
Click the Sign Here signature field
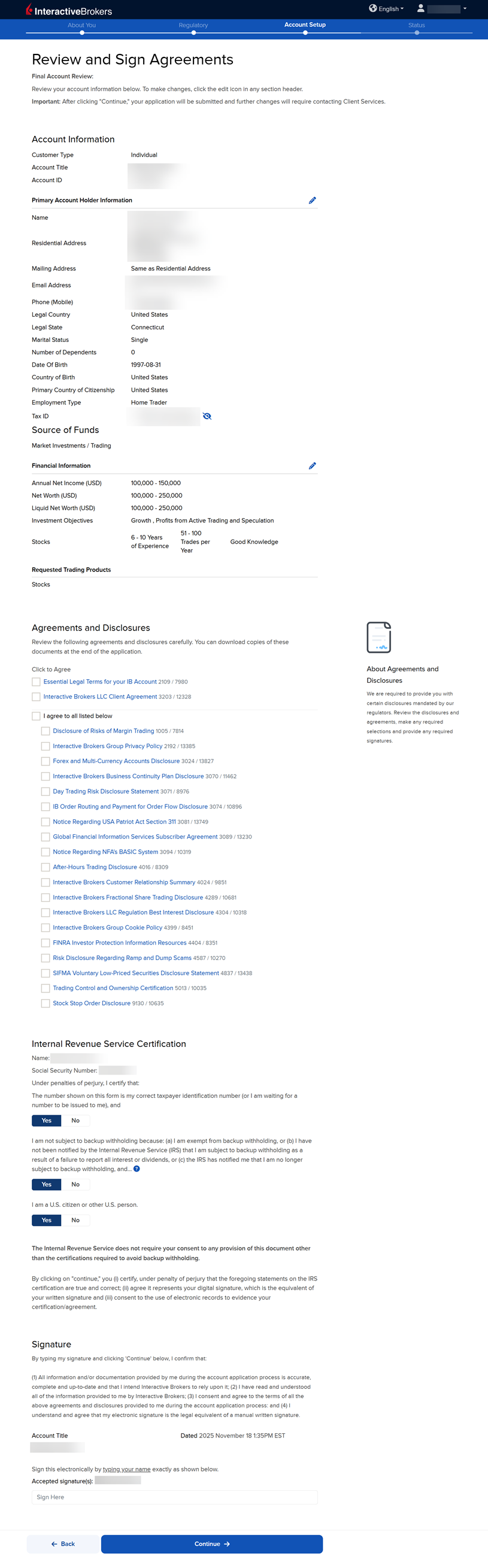coord(175,1497)
